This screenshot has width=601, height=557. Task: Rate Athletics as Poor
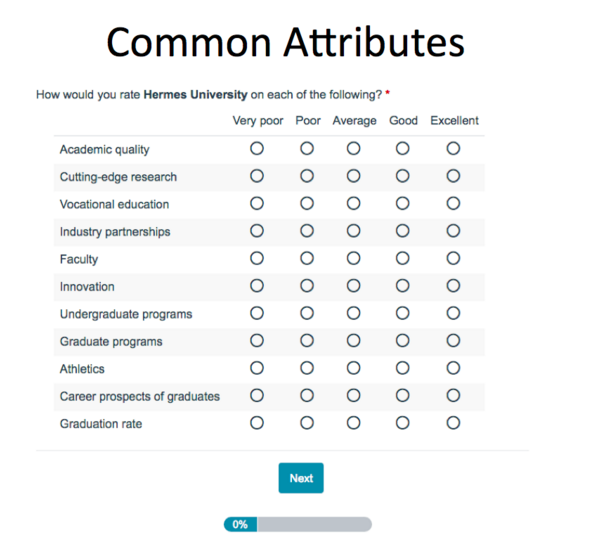click(307, 368)
